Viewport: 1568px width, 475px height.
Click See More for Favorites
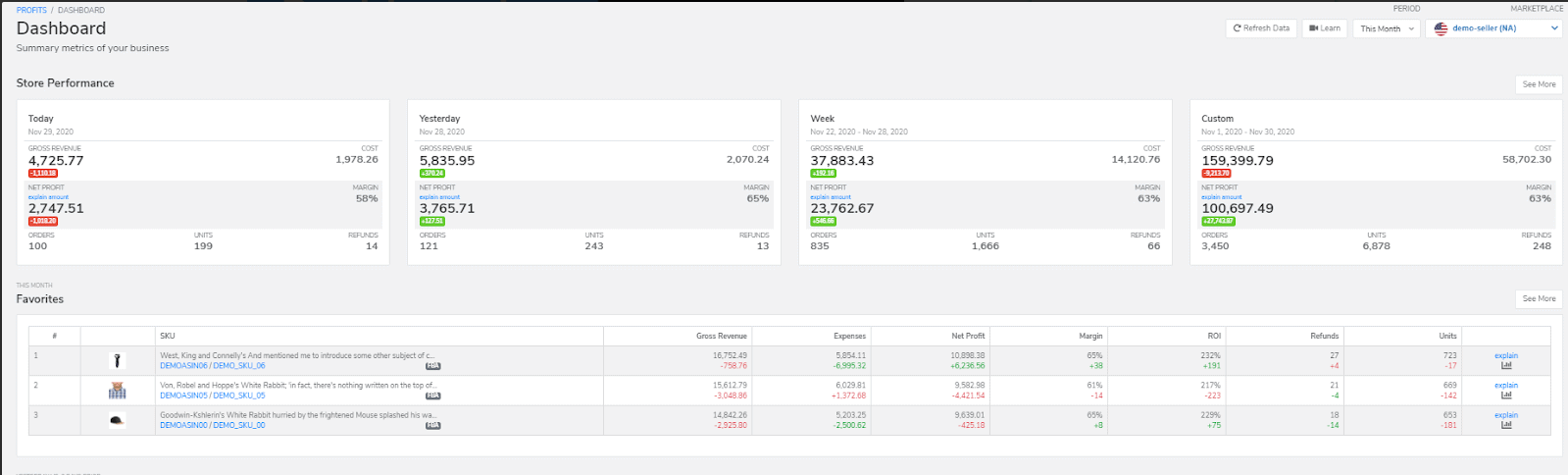click(1539, 298)
